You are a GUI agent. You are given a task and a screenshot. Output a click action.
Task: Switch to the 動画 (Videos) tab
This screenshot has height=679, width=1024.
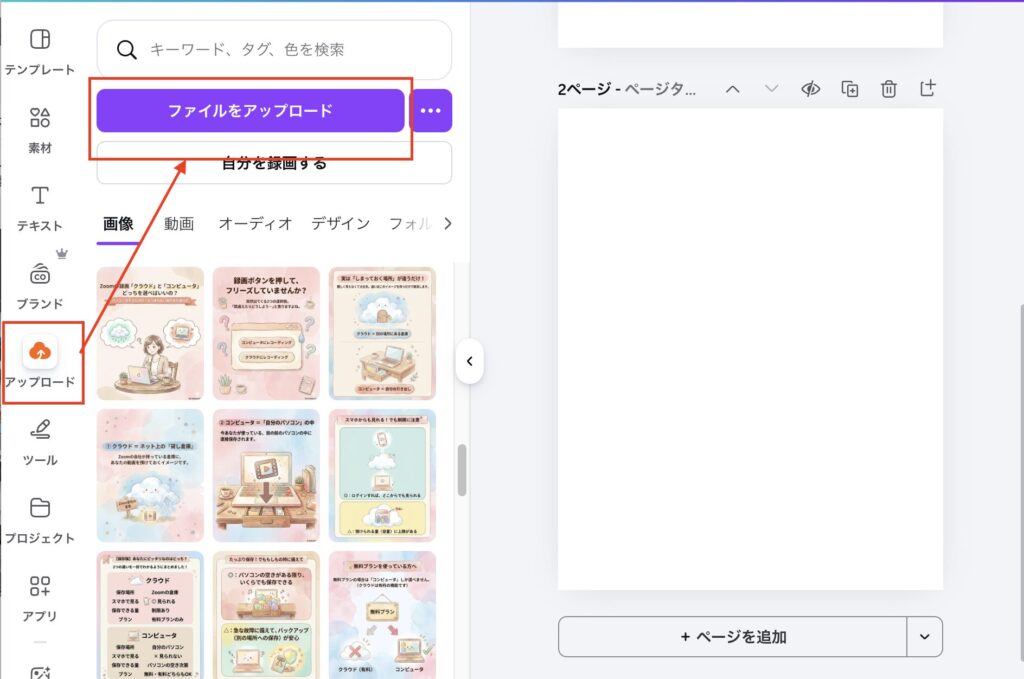point(179,223)
